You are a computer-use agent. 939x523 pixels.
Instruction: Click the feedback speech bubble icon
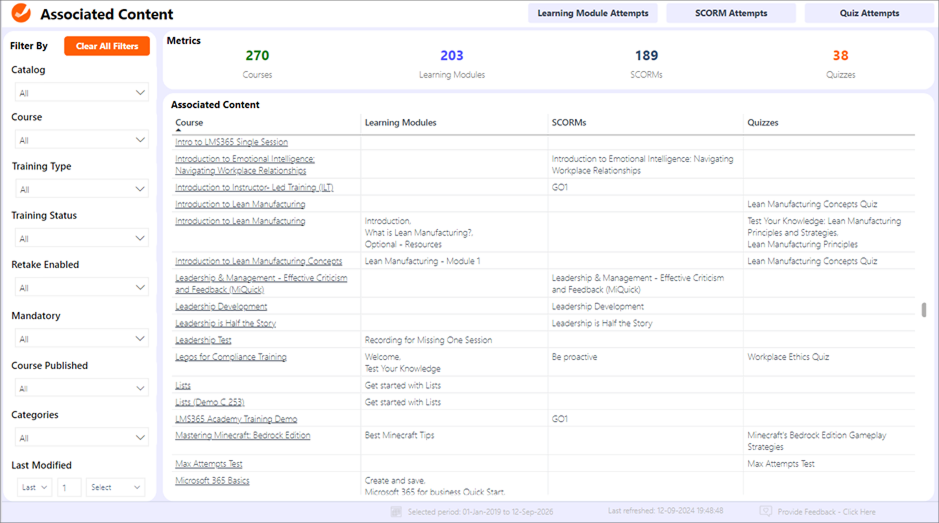click(x=765, y=512)
